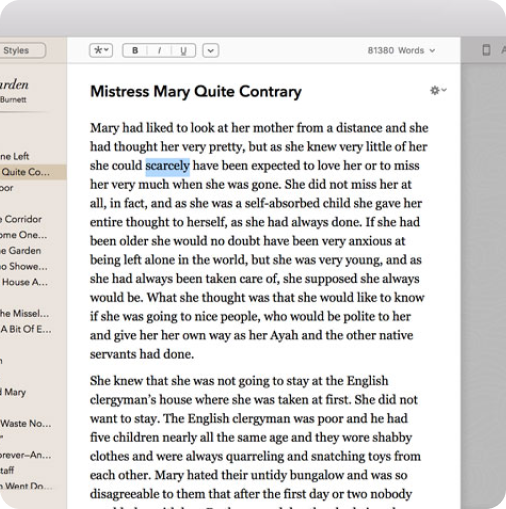Image resolution: width=506 pixels, height=509 pixels.
Task: Click the 'Mistress Mary Quite Contrary' heading
Action: click(x=196, y=91)
